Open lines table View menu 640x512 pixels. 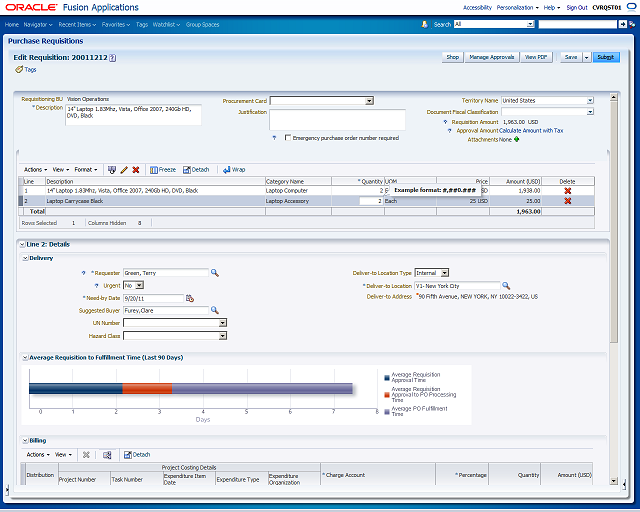tap(61, 170)
